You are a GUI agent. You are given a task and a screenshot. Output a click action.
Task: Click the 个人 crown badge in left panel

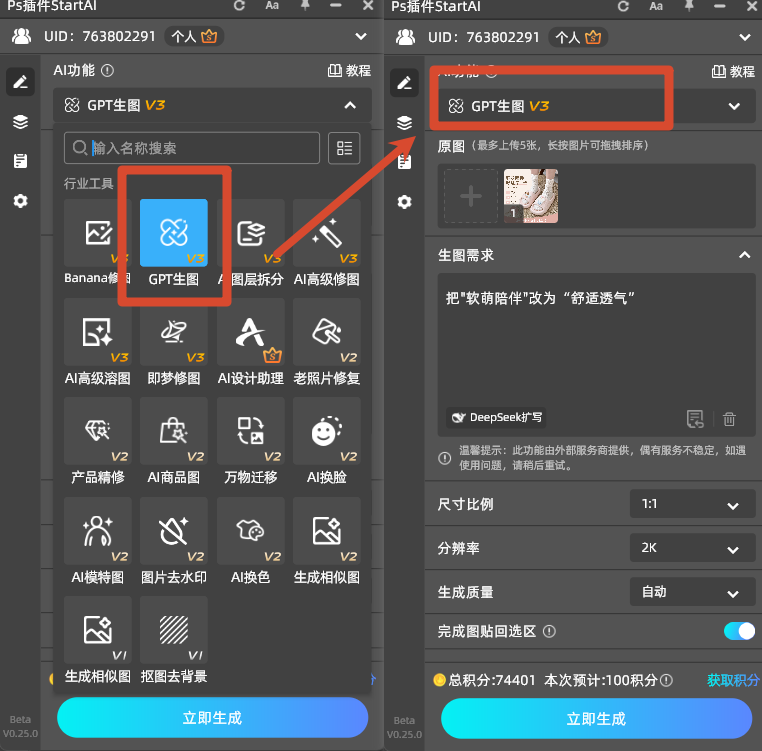point(194,36)
